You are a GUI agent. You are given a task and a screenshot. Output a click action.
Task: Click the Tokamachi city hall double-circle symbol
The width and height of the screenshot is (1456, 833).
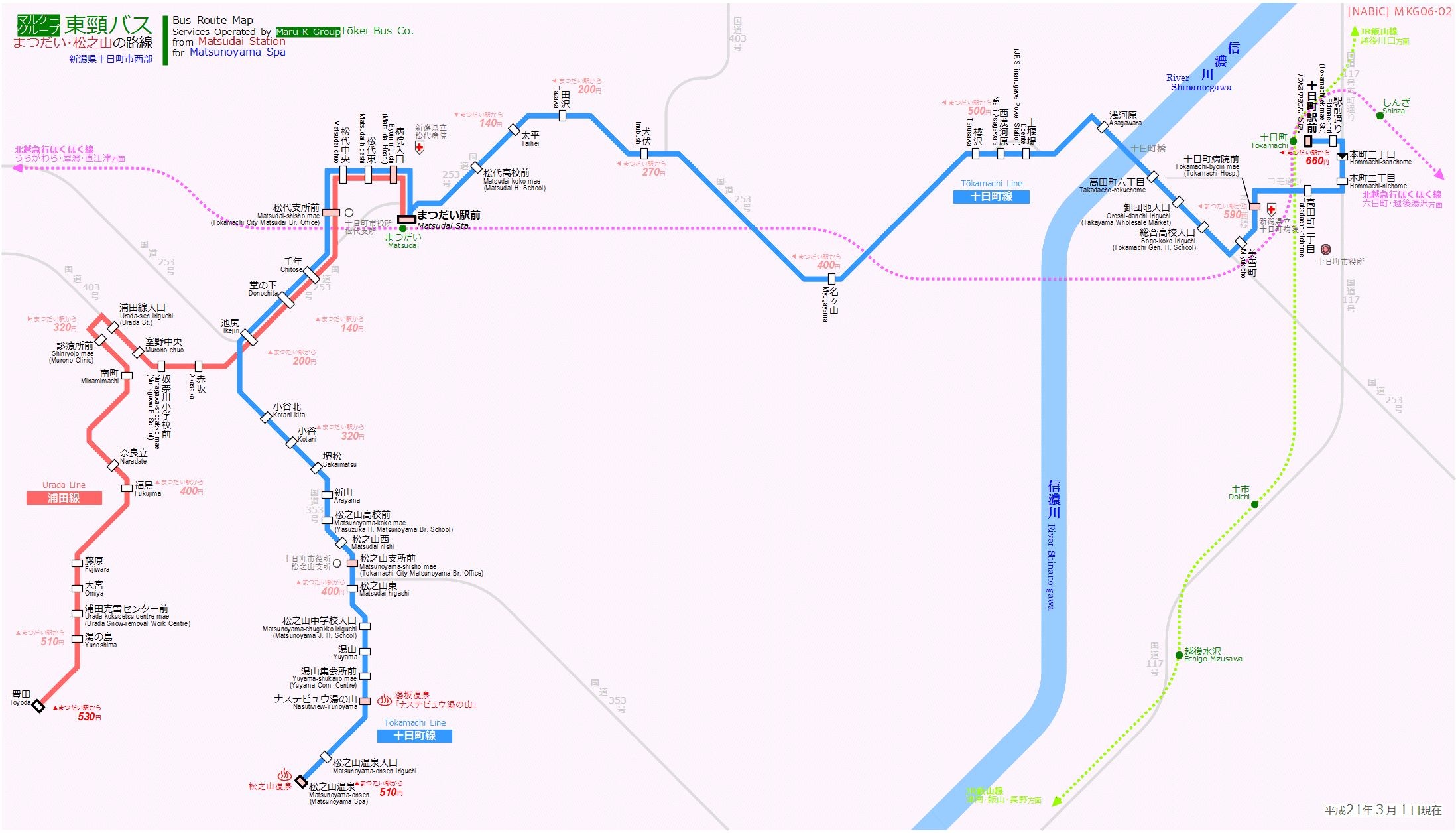coord(1325,249)
